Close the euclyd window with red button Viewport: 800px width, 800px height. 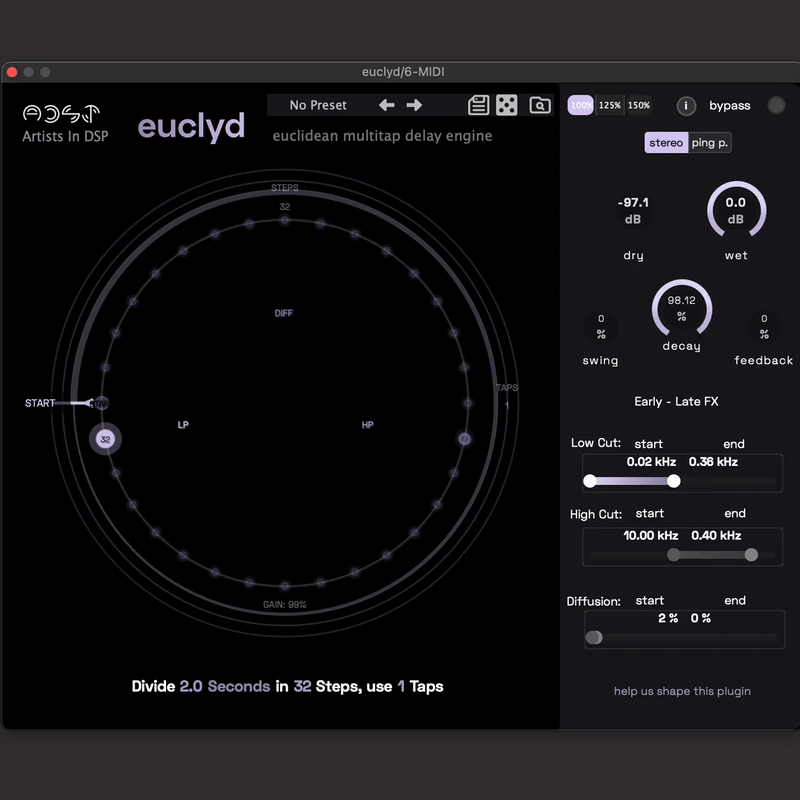pos(12,72)
